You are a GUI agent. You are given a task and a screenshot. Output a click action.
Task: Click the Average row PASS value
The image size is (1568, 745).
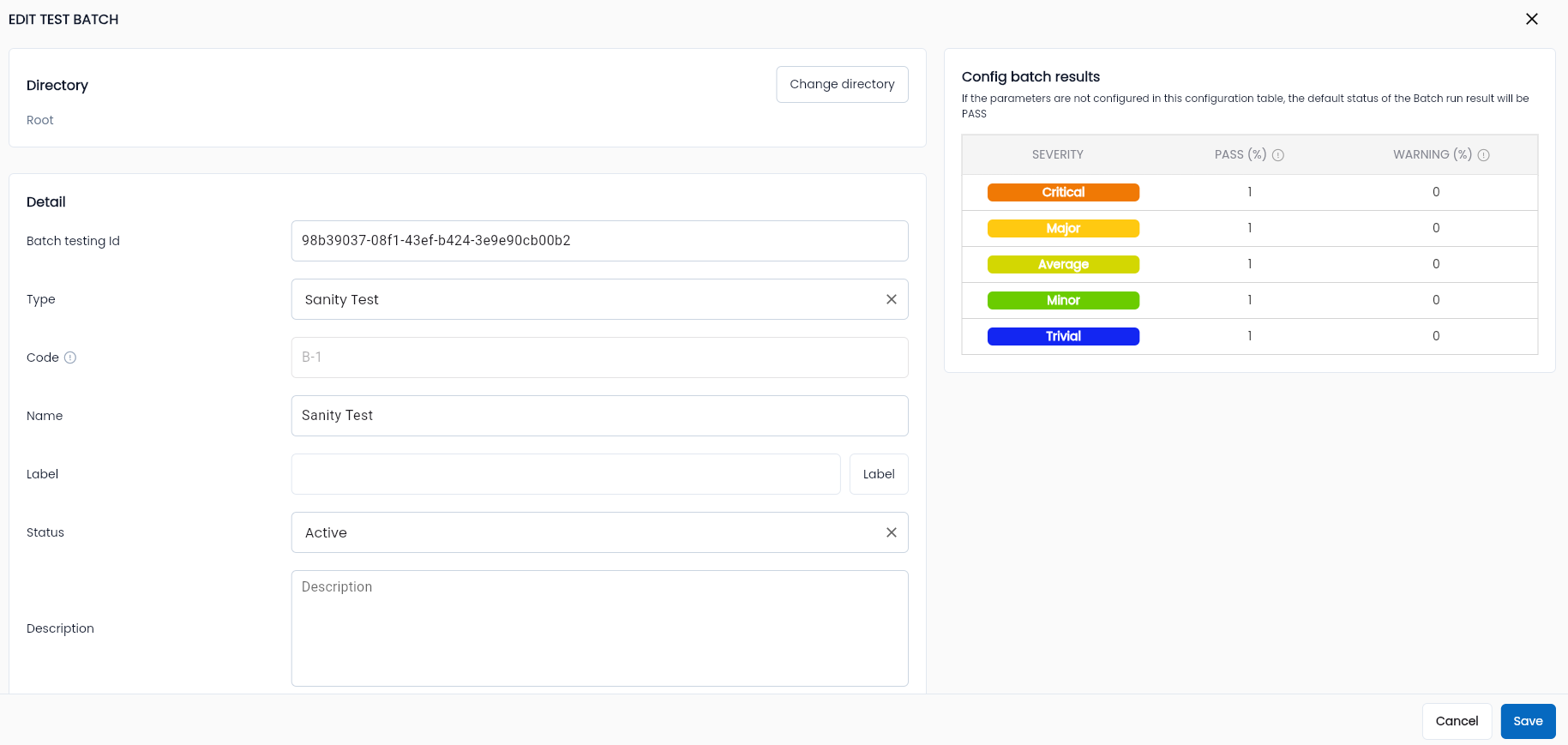coord(1250,264)
